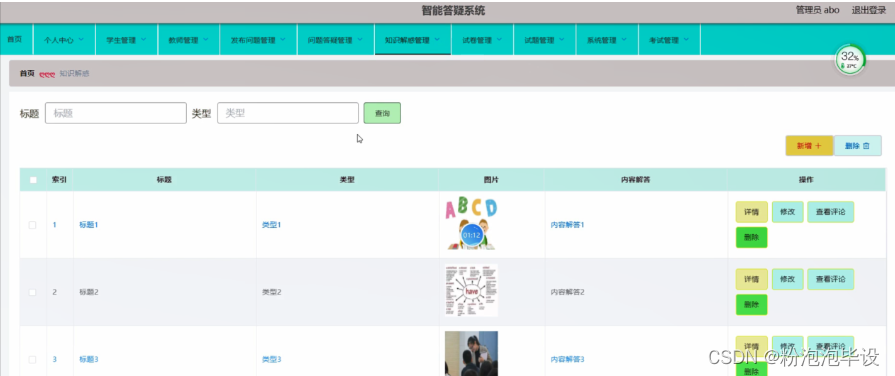Click green 删除 button for 标题2 row
This screenshot has width=895, height=376.
coord(751,305)
